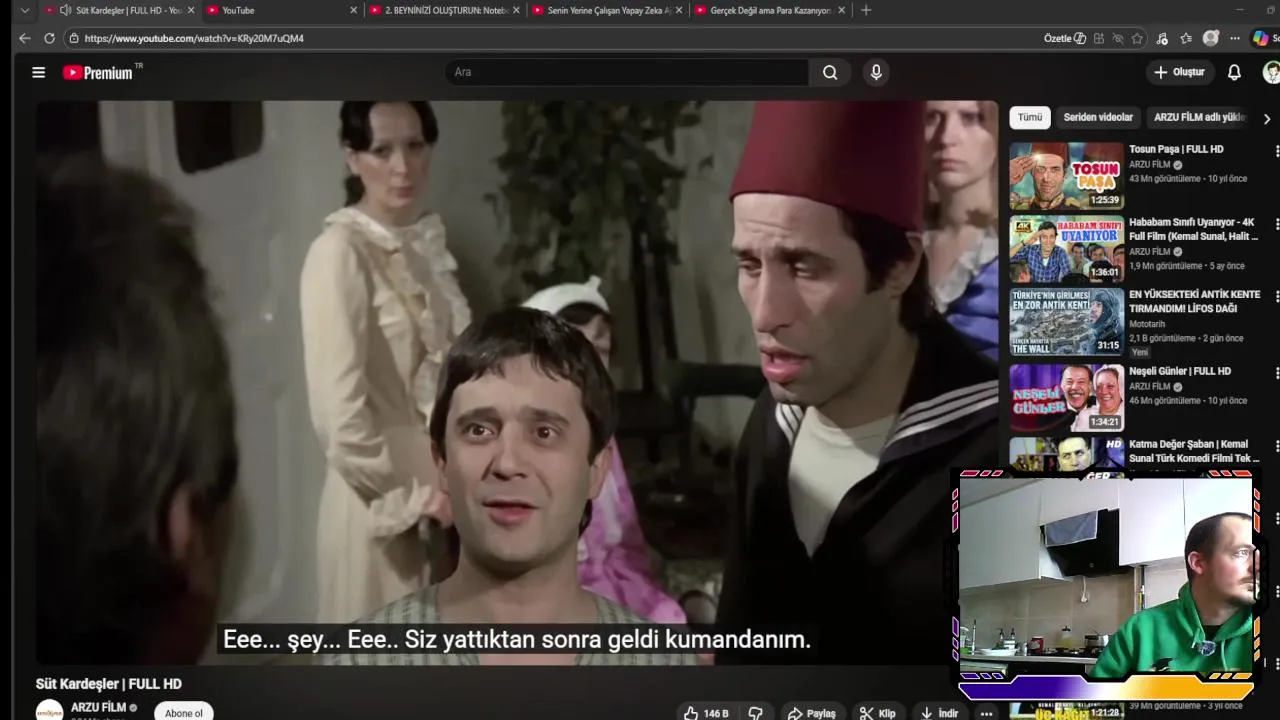Image resolution: width=1280 pixels, height=720 pixels.
Task: Start voice search with the microphone
Action: click(x=876, y=72)
